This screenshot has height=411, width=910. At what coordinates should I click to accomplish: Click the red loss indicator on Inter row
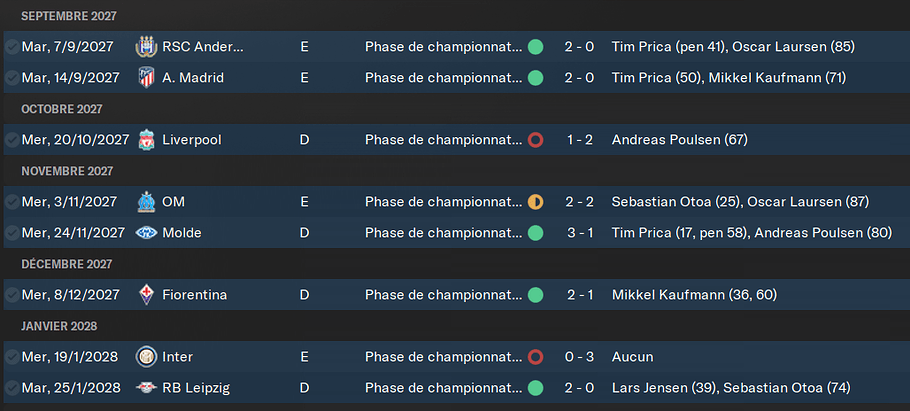tap(536, 357)
